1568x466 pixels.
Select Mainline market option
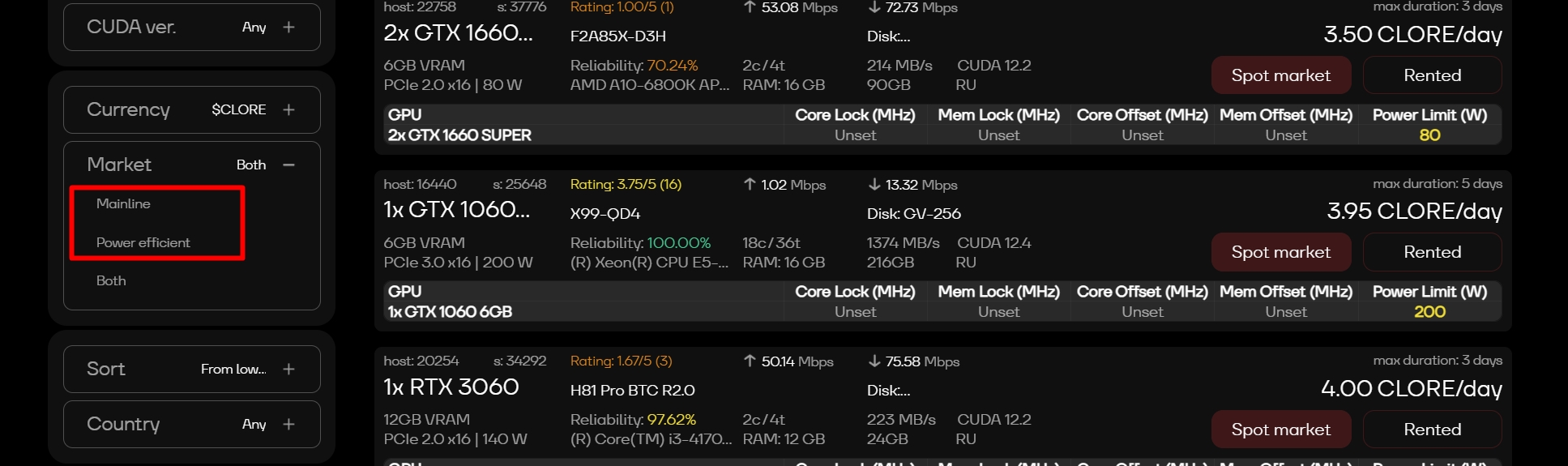coord(123,203)
